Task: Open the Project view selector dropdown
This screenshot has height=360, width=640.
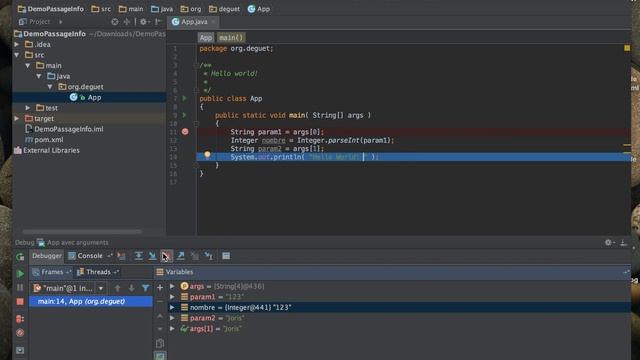Action: coord(61,22)
